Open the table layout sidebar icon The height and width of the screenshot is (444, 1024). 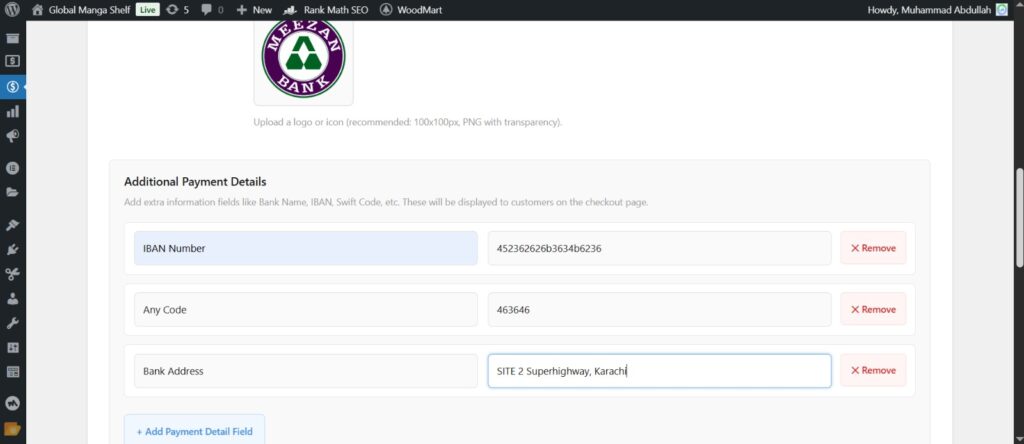(x=12, y=372)
